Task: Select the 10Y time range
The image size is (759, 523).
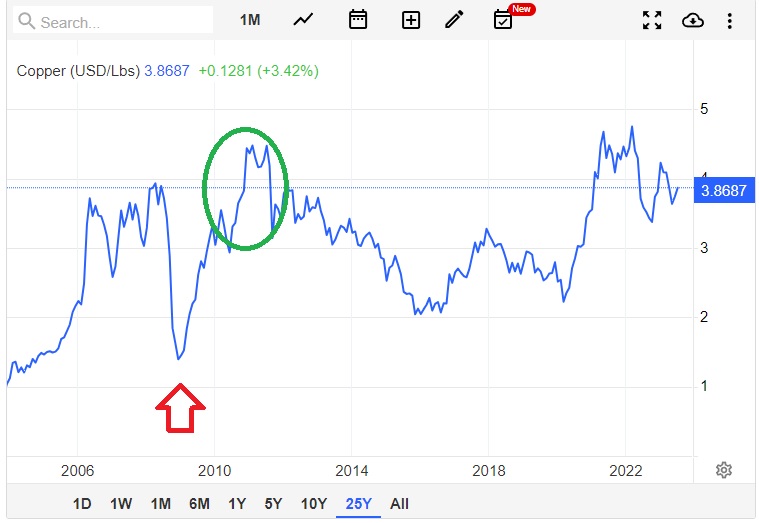Action: click(x=313, y=504)
